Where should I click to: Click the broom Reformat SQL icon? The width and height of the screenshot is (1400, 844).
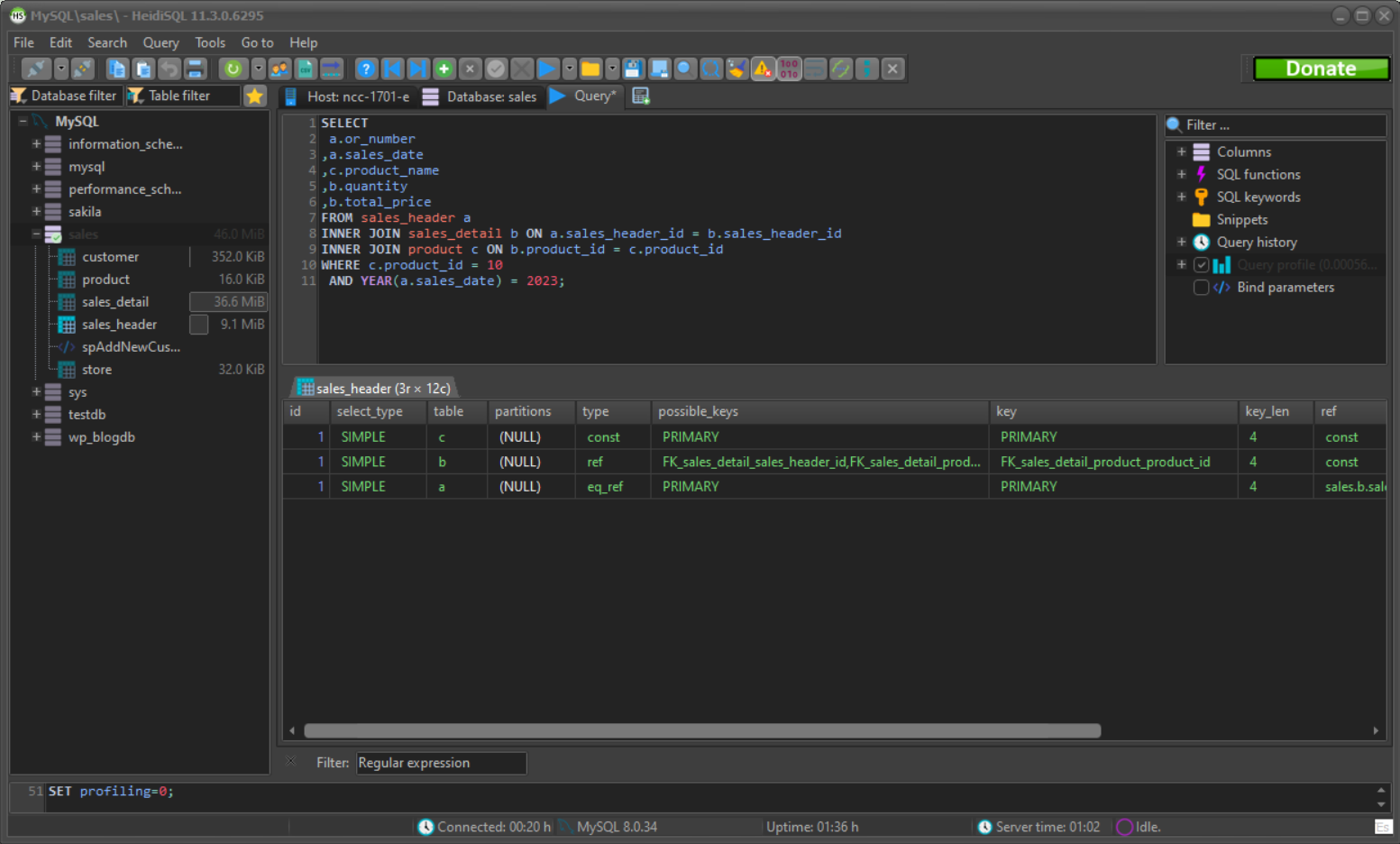[737, 69]
